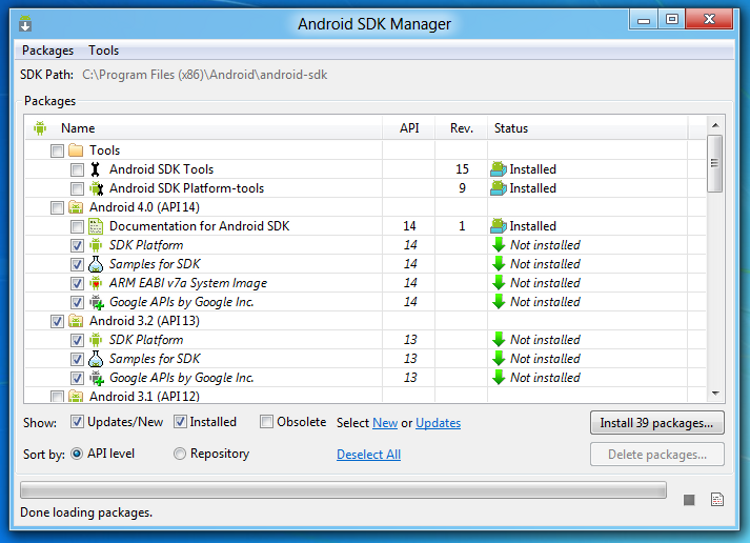The height and width of the screenshot is (543, 750).
Task: Uncheck the Updates/New show filter
Action: (x=77, y=421)
